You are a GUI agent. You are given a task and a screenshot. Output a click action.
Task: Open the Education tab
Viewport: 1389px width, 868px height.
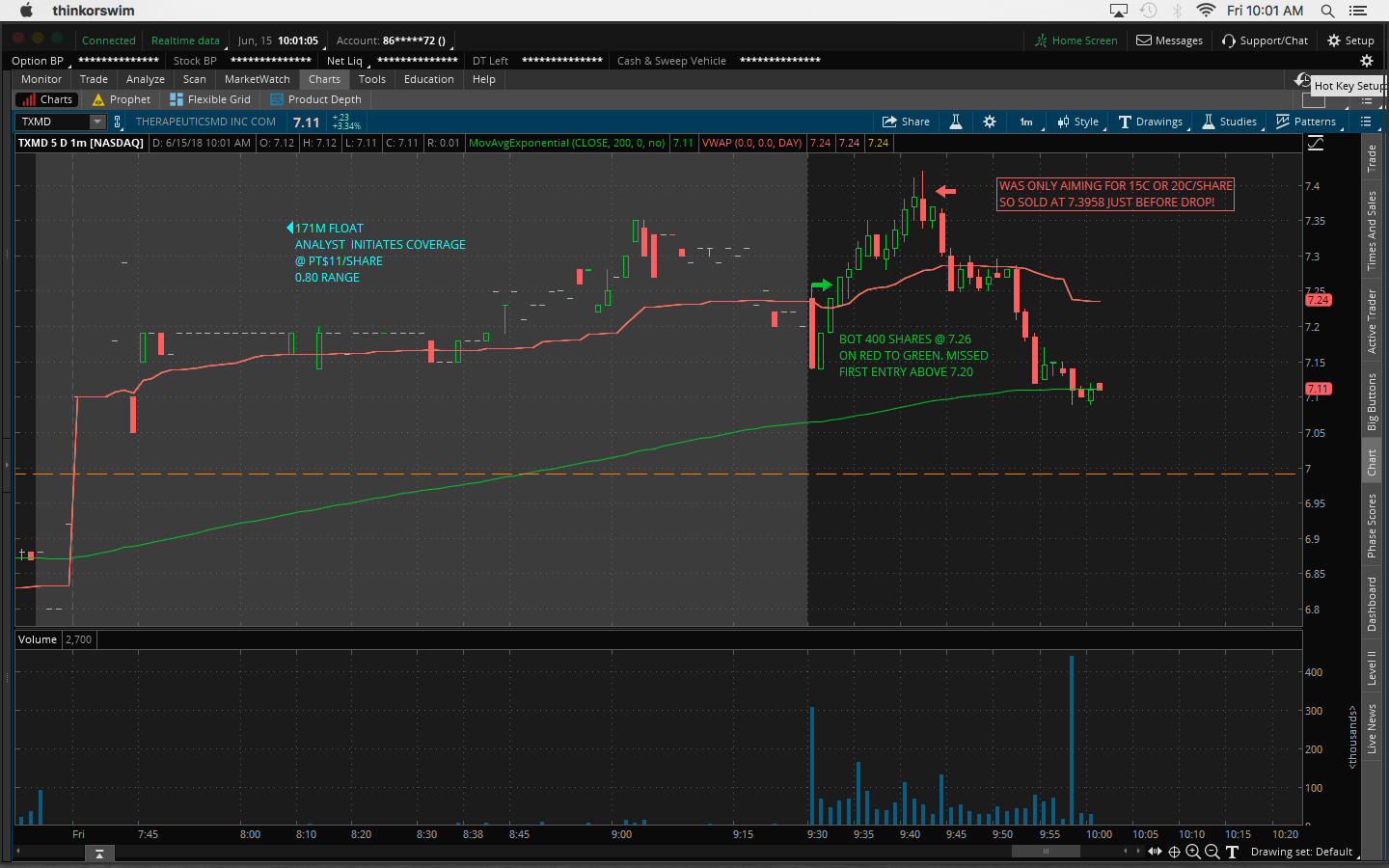(429, 79)
